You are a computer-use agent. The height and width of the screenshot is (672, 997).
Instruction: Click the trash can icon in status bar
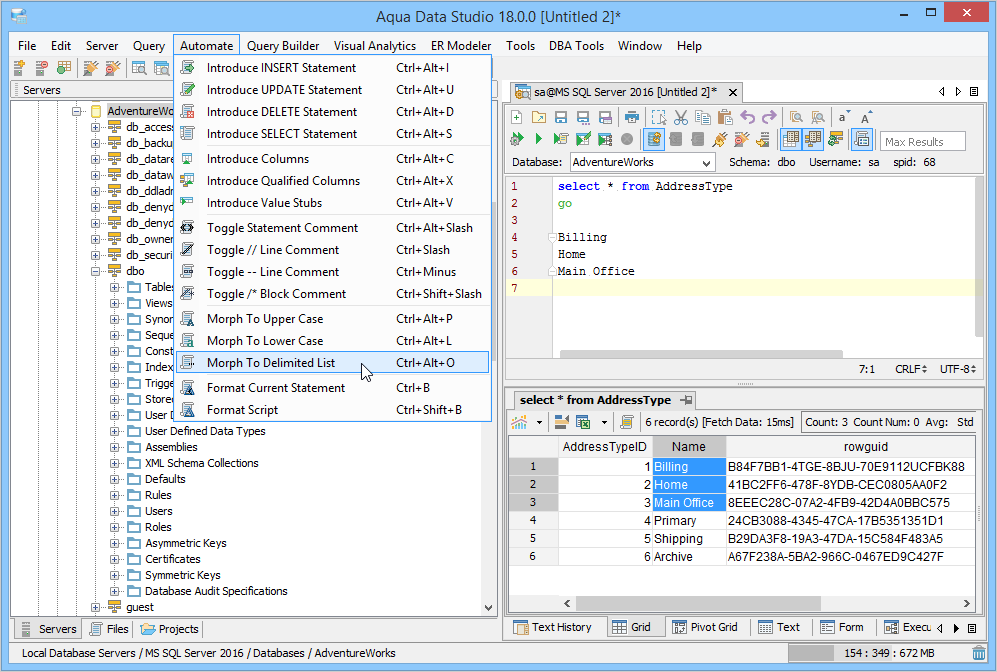[979, 652]
